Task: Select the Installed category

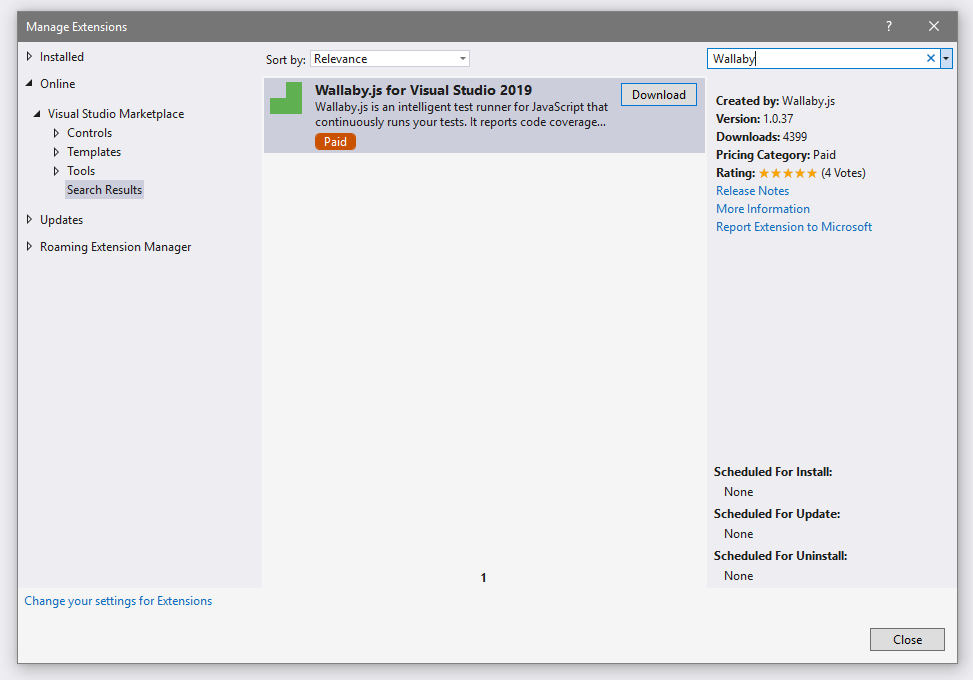Action: (61, 56)
